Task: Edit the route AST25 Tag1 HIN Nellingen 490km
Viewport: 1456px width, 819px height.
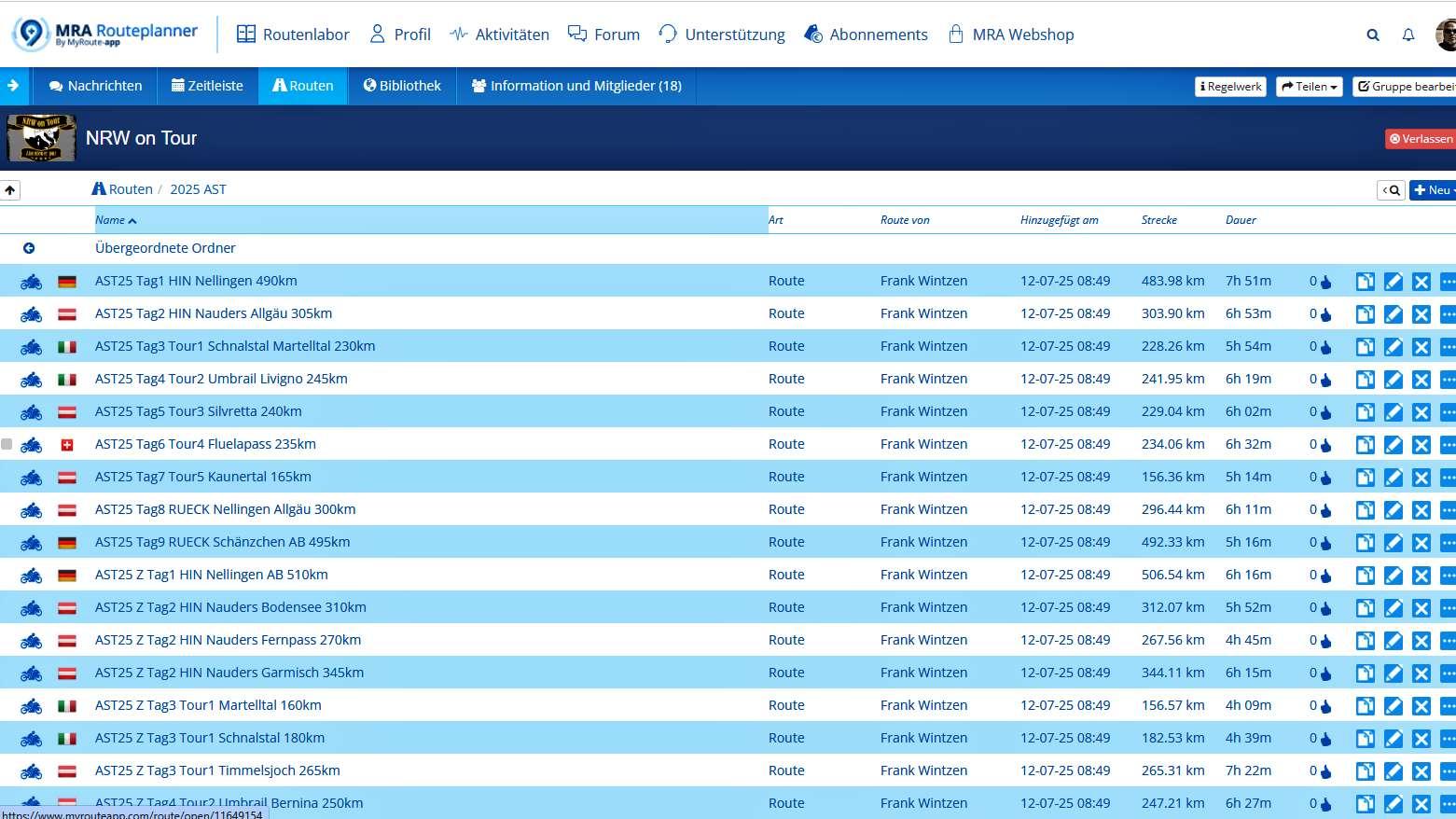Action: (x=1394, y=280)
